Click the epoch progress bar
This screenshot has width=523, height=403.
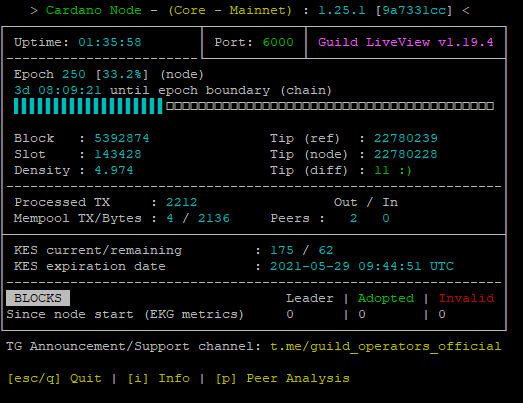click(254, 106)
